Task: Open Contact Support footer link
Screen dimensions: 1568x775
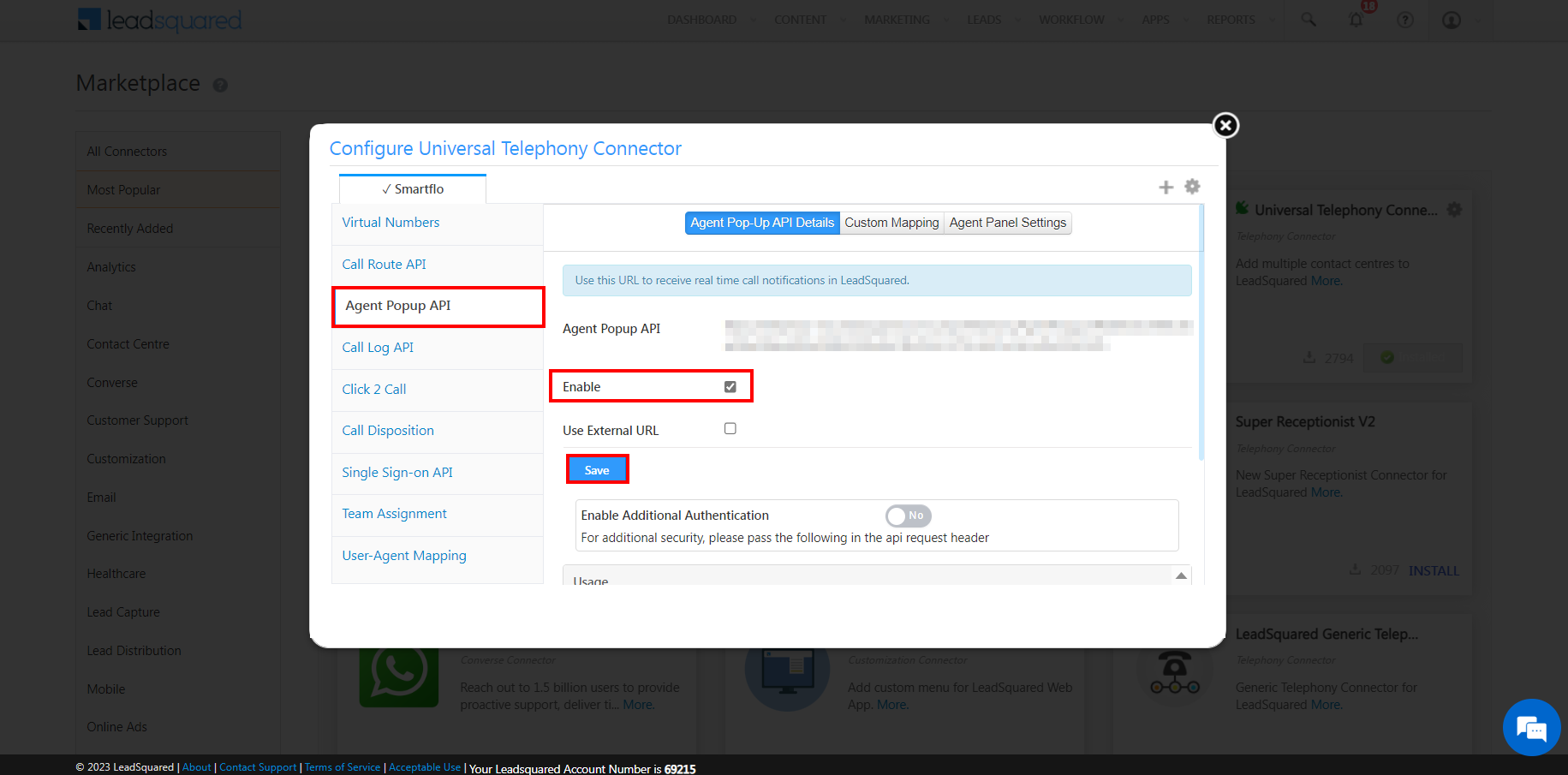Action: 258,767
